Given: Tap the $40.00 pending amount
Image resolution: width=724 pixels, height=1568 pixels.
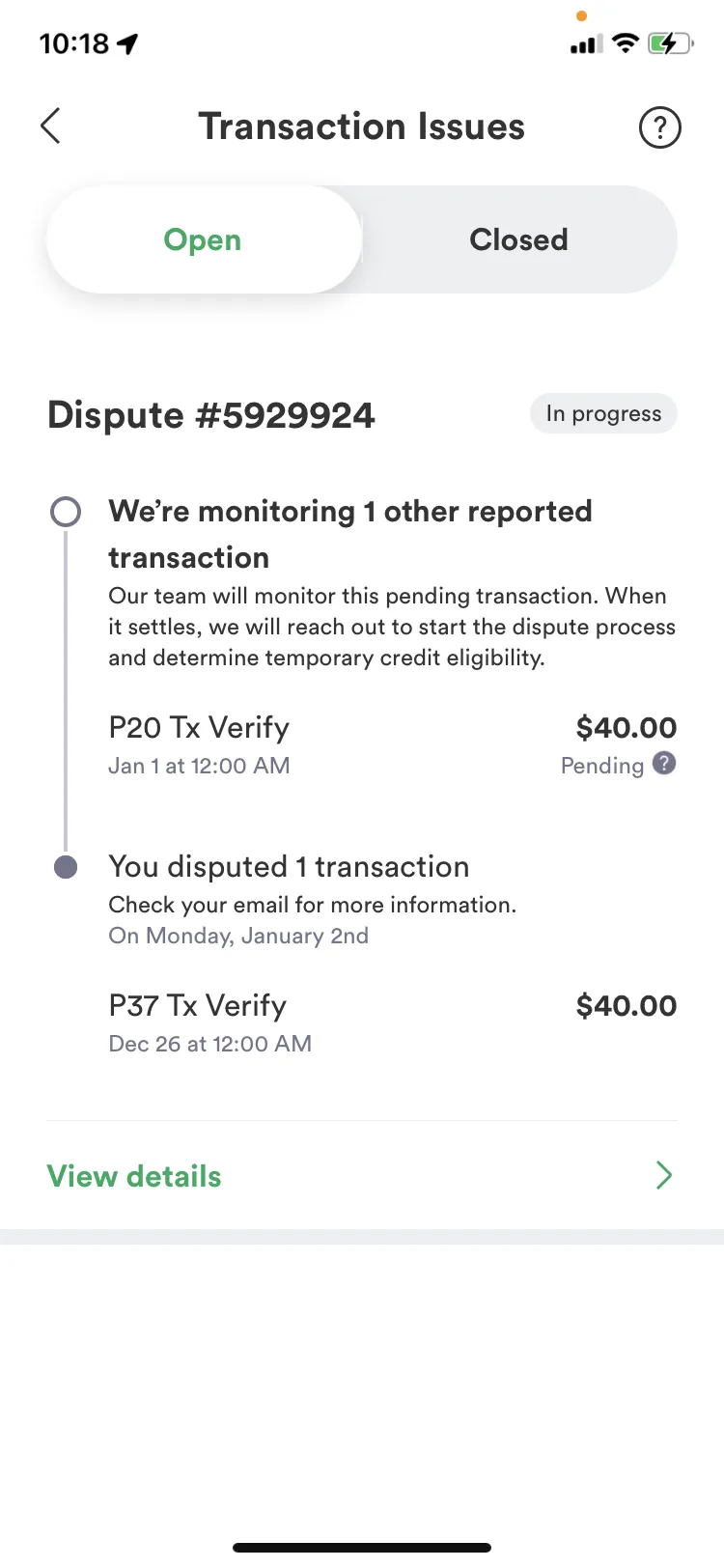Looking at the screenshot, I should point(627,727).
